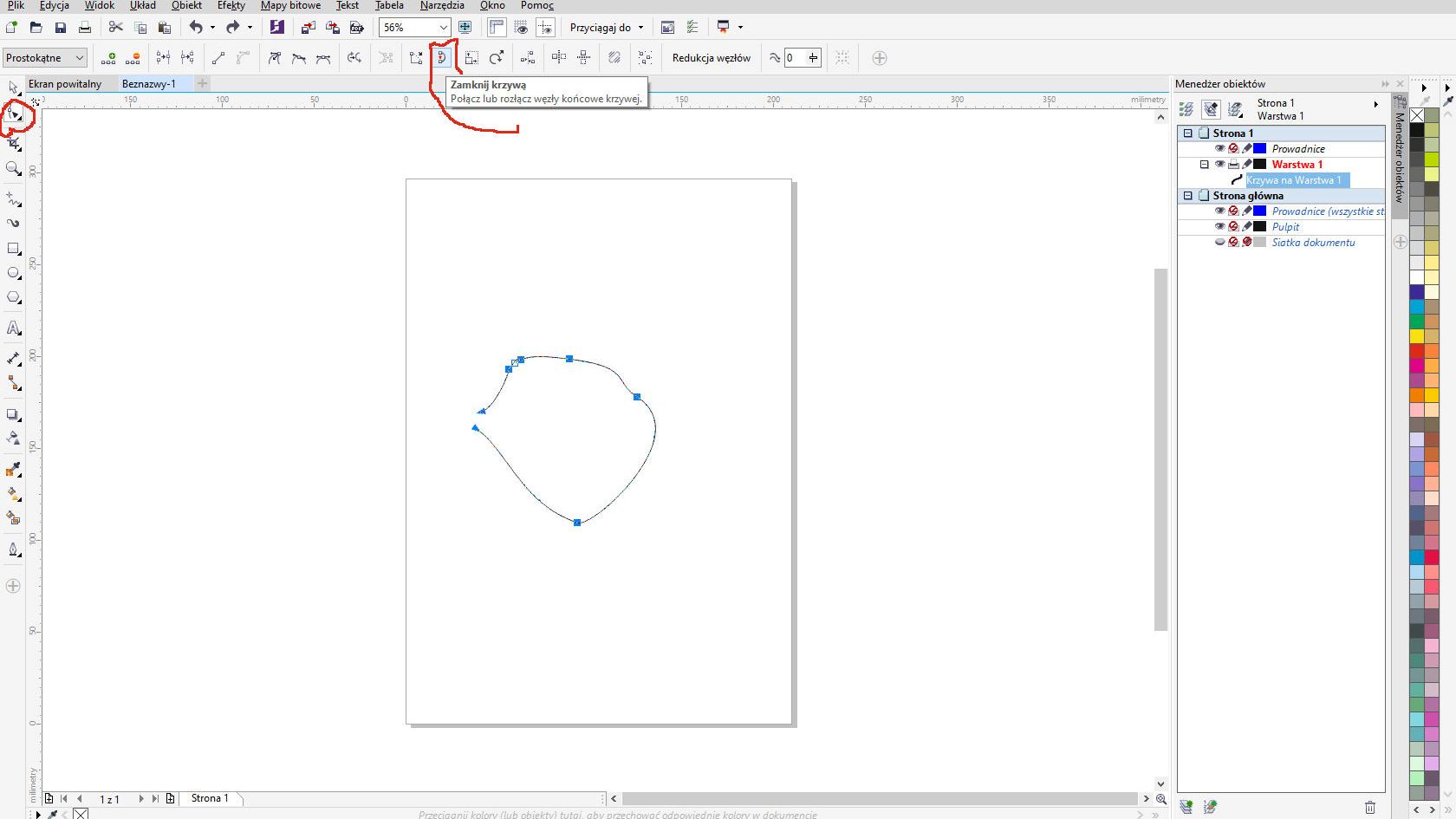Click the Close curve icon (Zamknij krzywą)
Viewport: 1456px width, 819px height.
(442, 58)
